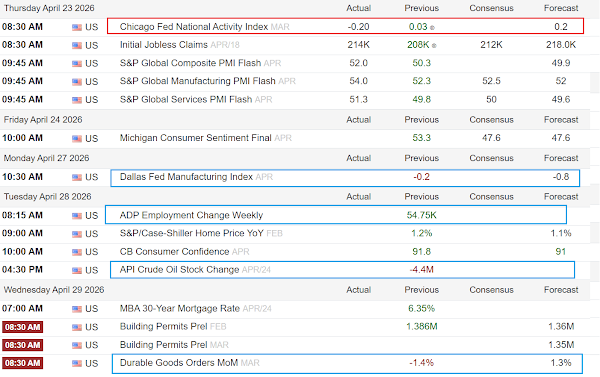Click US flag on MBA 30-Year Mortgage Rate row

pos(77,309)
